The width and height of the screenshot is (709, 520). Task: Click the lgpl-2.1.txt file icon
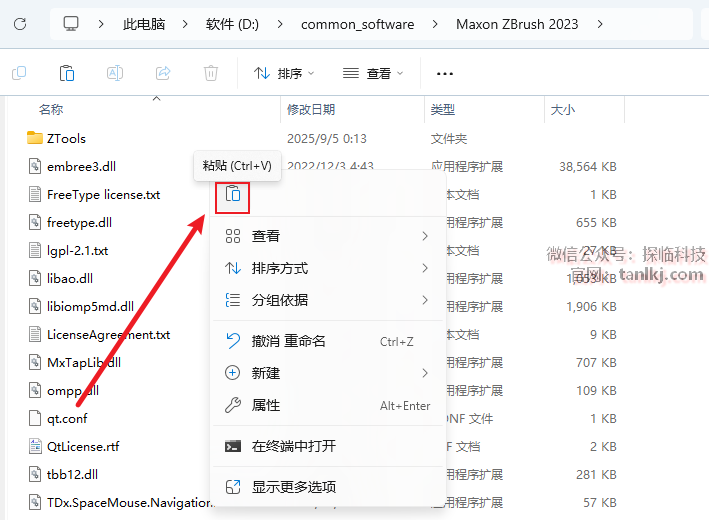35,251
